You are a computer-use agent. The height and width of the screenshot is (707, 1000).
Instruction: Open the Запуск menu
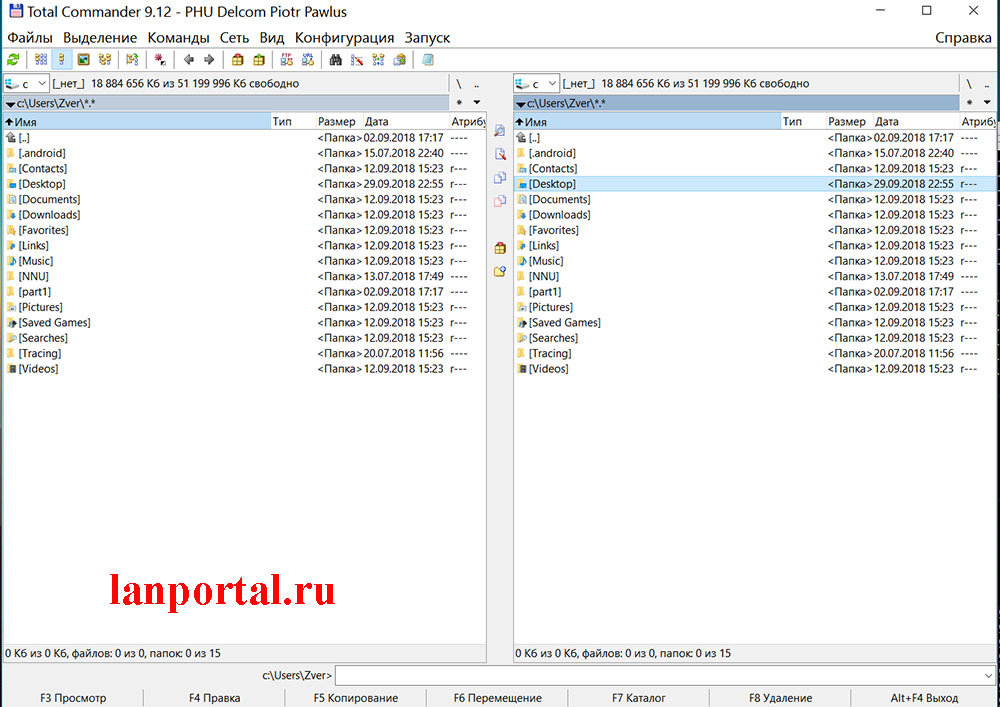click(427, 38)
